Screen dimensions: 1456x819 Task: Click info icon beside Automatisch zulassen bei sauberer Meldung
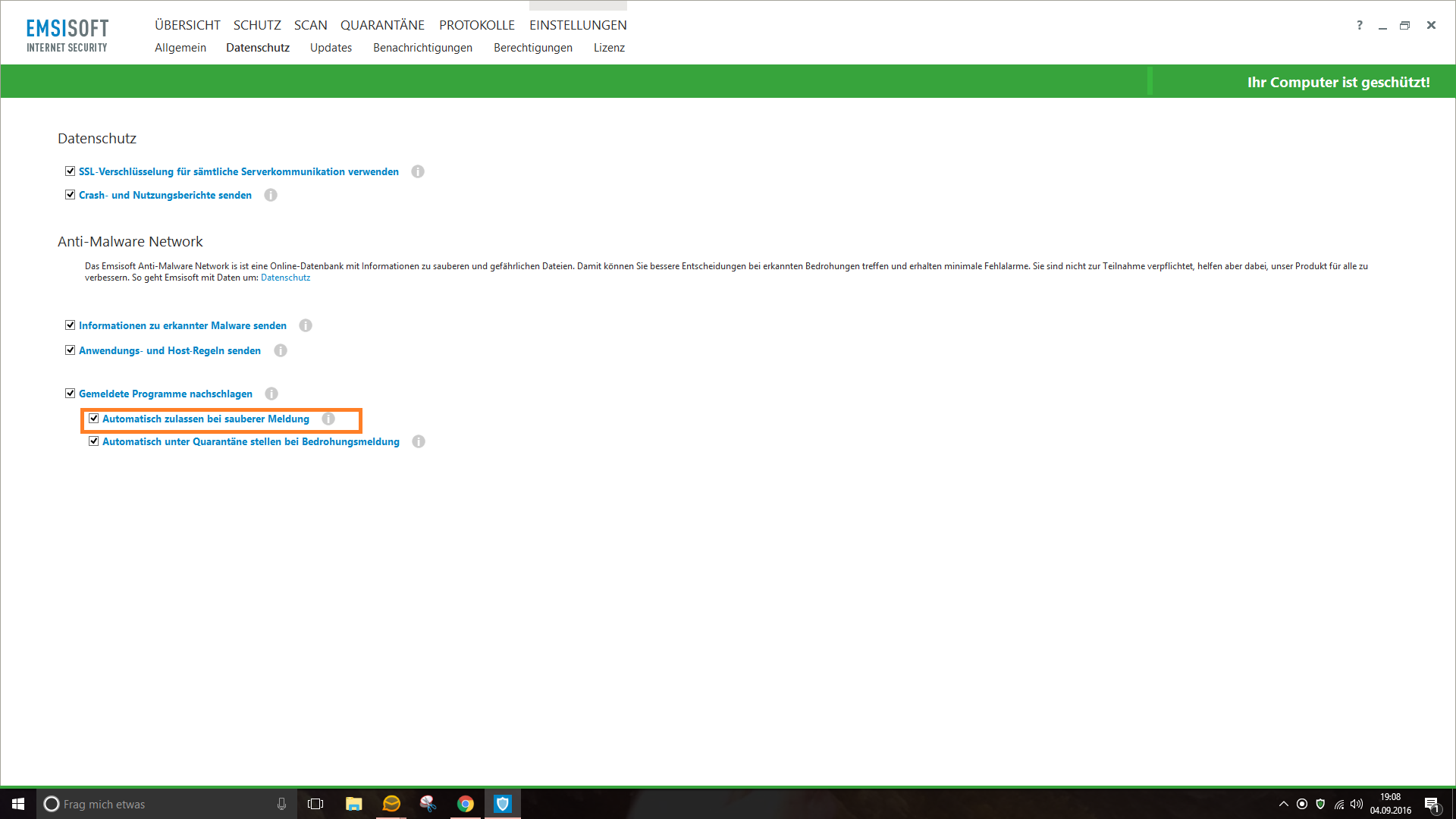pos(328,419)
